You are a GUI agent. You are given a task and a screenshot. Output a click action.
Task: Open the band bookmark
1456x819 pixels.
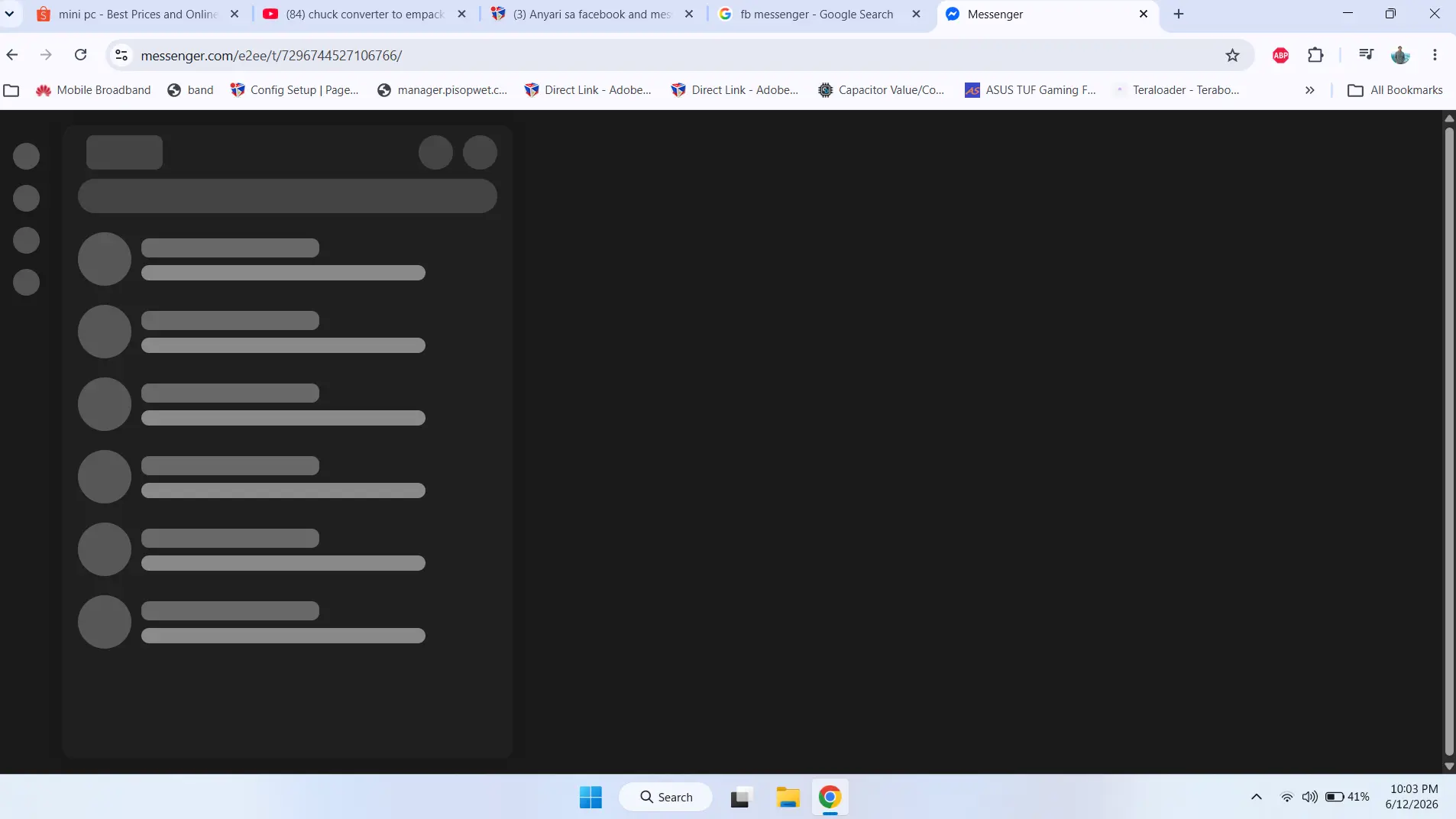(190, 90)
